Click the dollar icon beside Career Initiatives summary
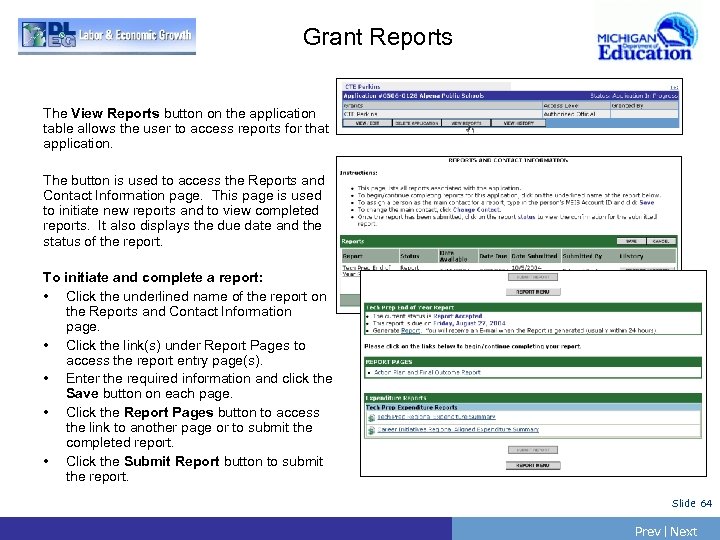This screenshot has height=540, width=720. (371, 430)
